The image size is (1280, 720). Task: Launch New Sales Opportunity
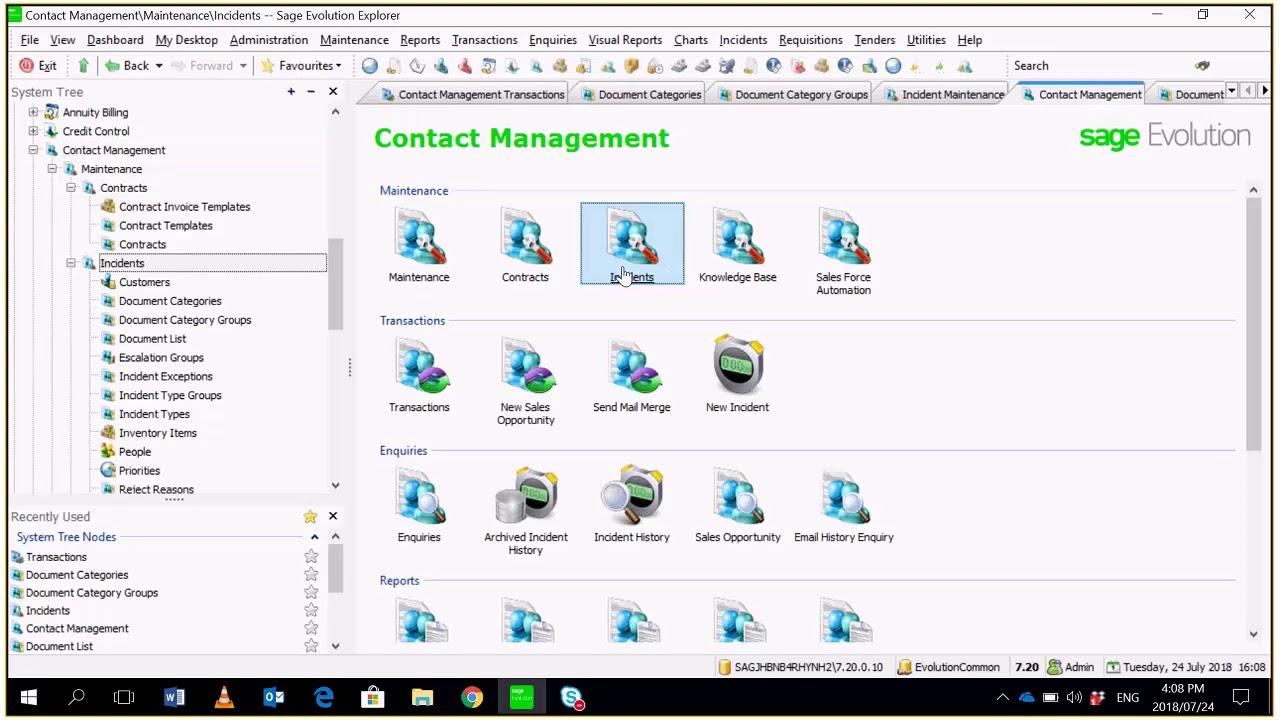click(x=525, y=381)
